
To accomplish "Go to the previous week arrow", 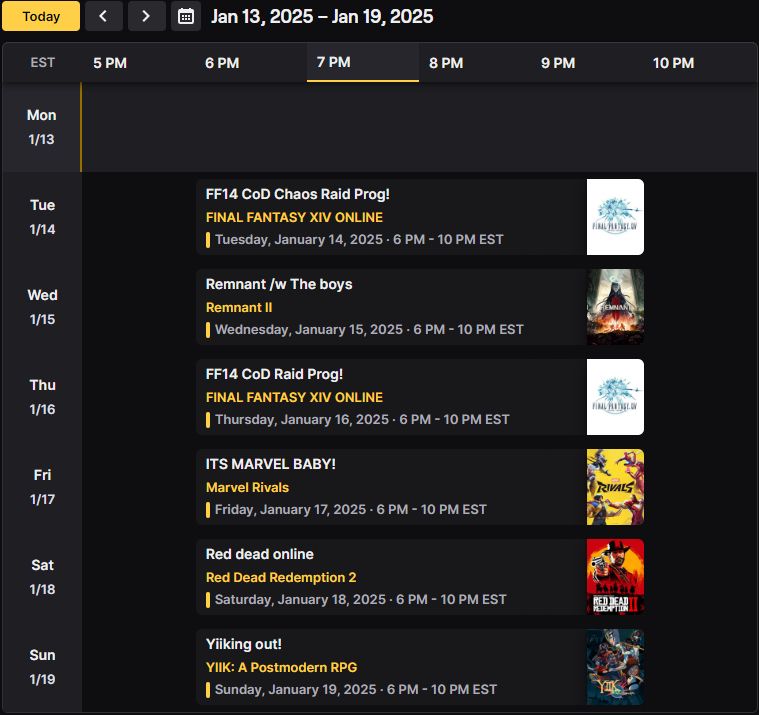I will [104, 16].
